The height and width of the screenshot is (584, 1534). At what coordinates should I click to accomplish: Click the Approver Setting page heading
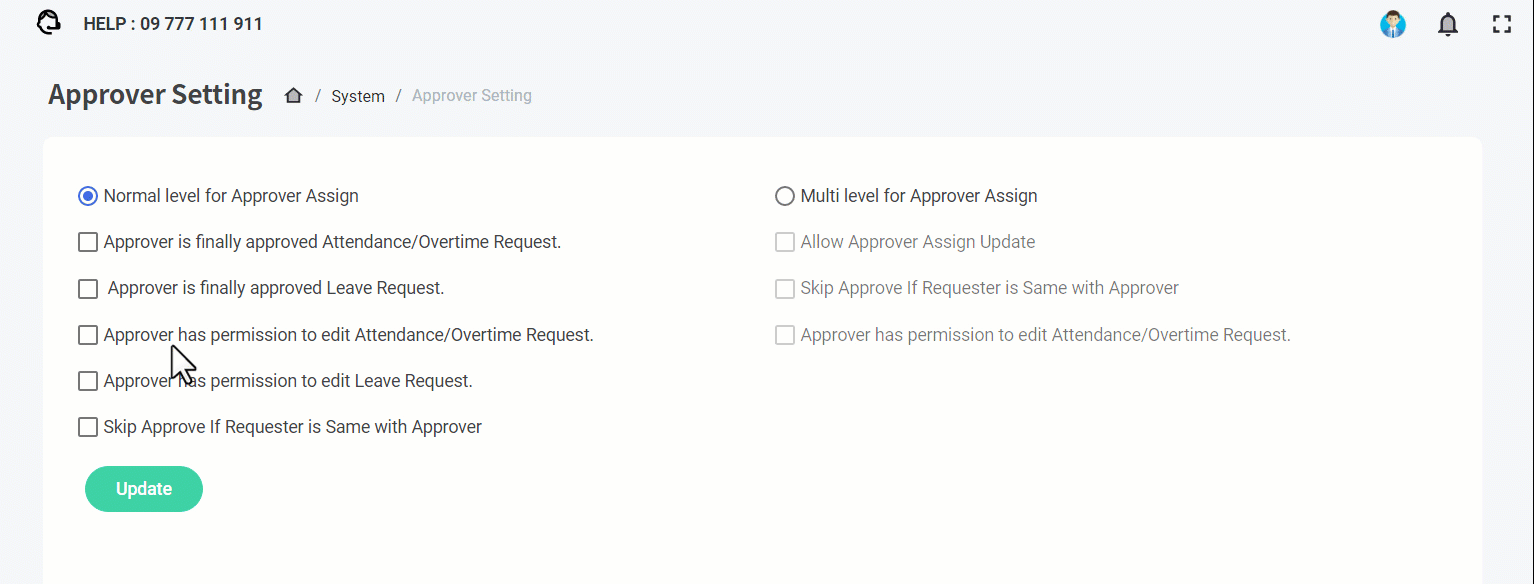click(155, 95)
